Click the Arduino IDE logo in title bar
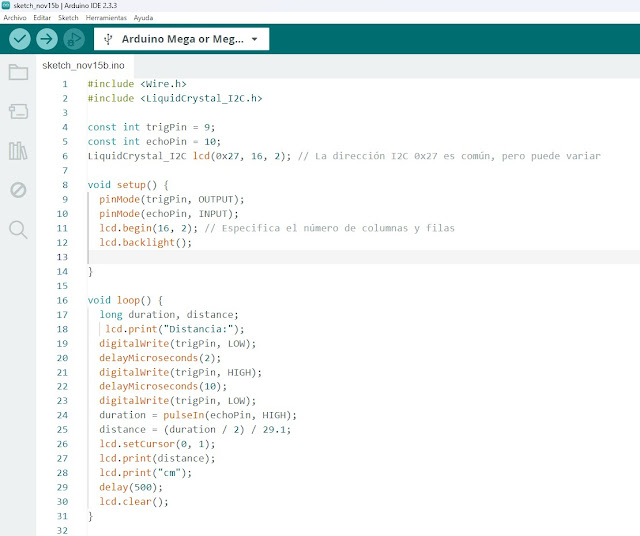 click(x=6, y=5)
